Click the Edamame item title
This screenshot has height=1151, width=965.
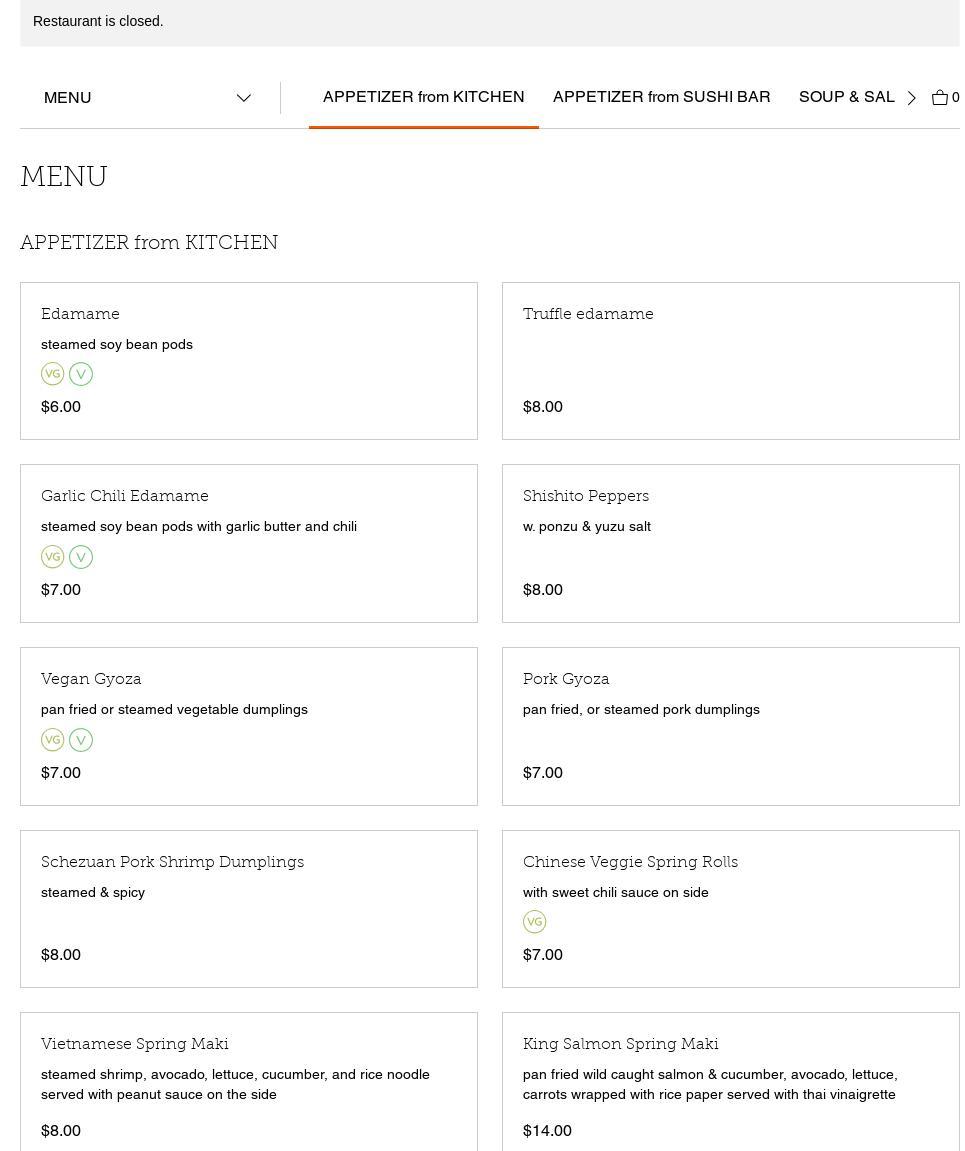point(80,314)
